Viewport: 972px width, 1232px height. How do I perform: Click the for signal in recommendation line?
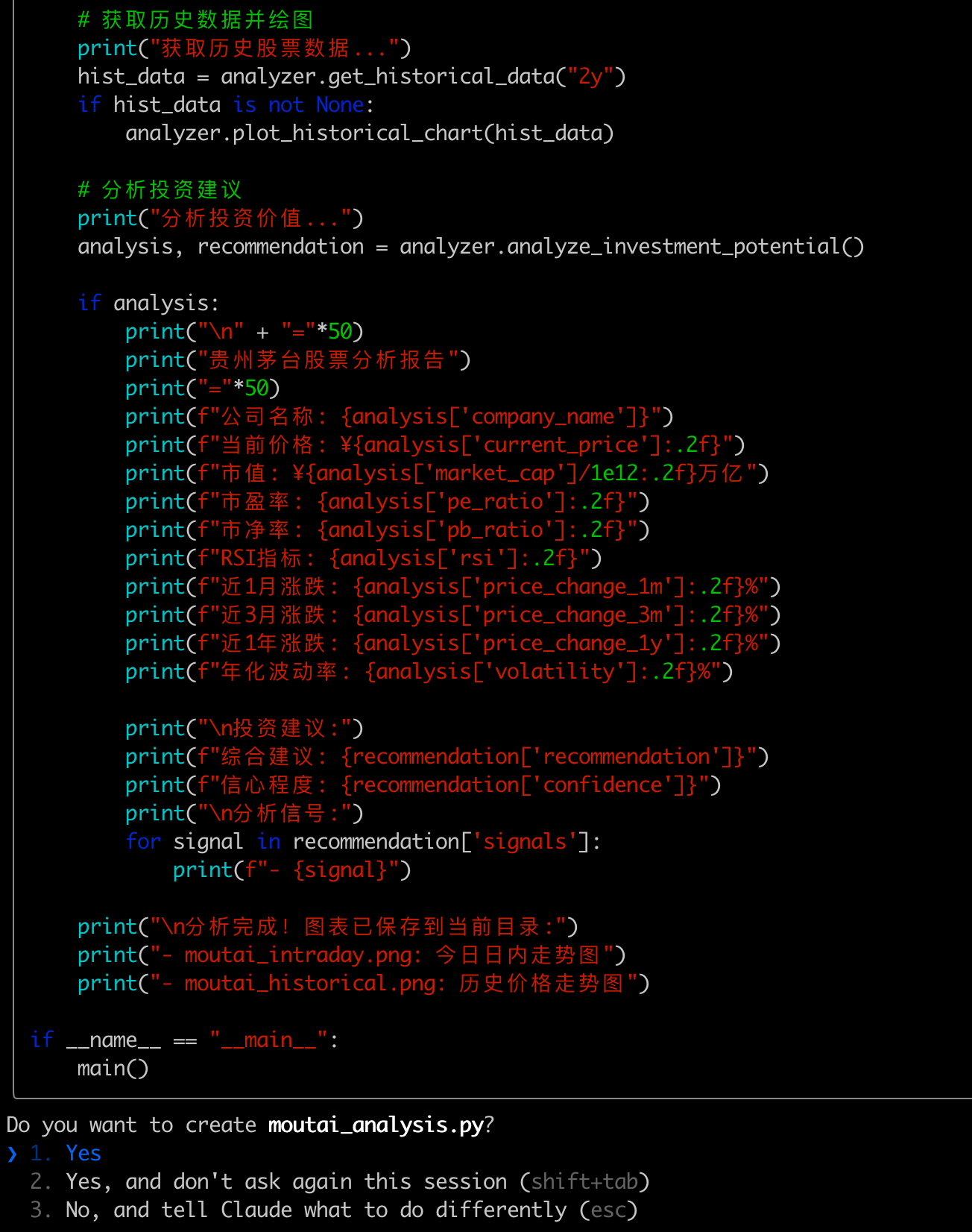[364, 841]
